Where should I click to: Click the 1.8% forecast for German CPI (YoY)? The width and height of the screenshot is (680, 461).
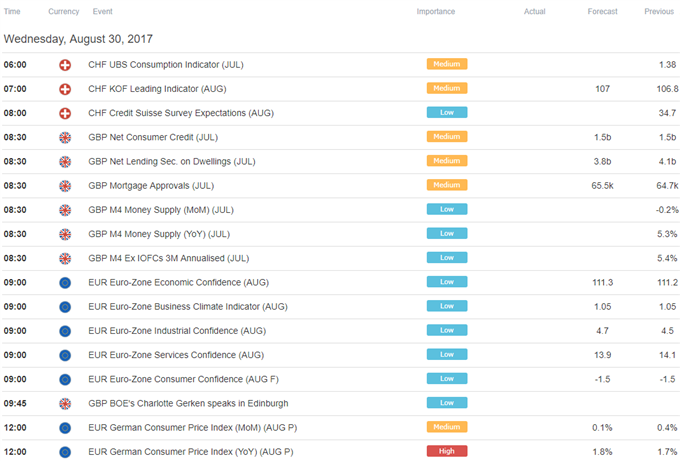coord(602,452)
